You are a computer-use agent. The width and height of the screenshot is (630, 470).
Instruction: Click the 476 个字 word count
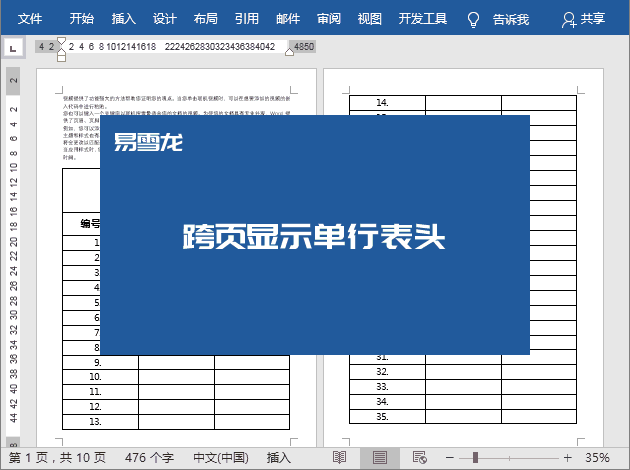(x=151, y=457)
